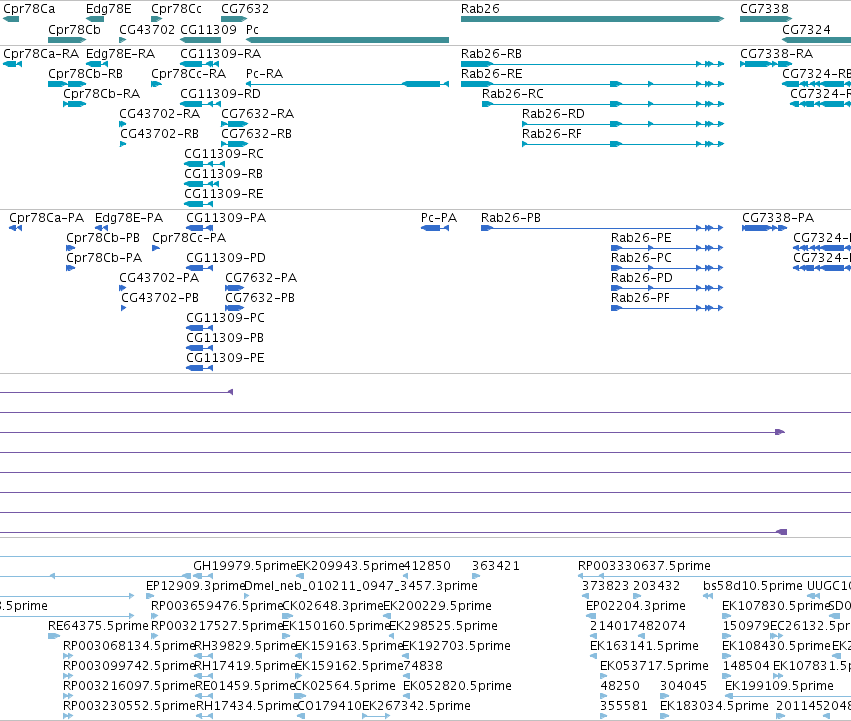Click the Edg78E-PA protein label
Viewport: 851px width, 721px height.
pos(129,218)
